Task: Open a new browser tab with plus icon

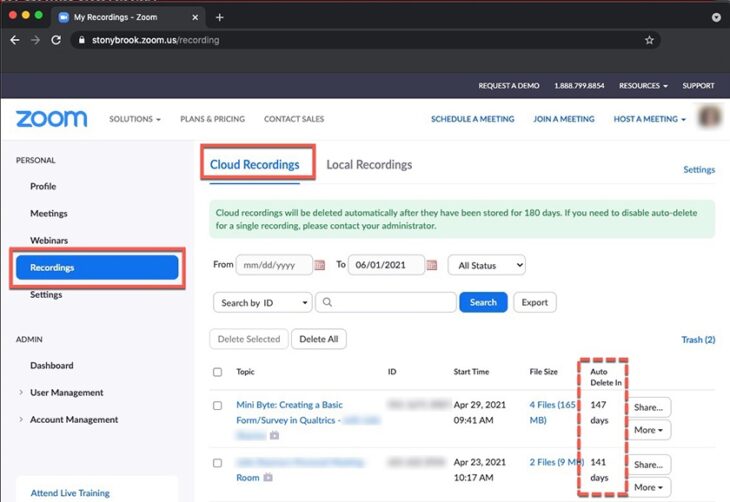Action: 220,17
